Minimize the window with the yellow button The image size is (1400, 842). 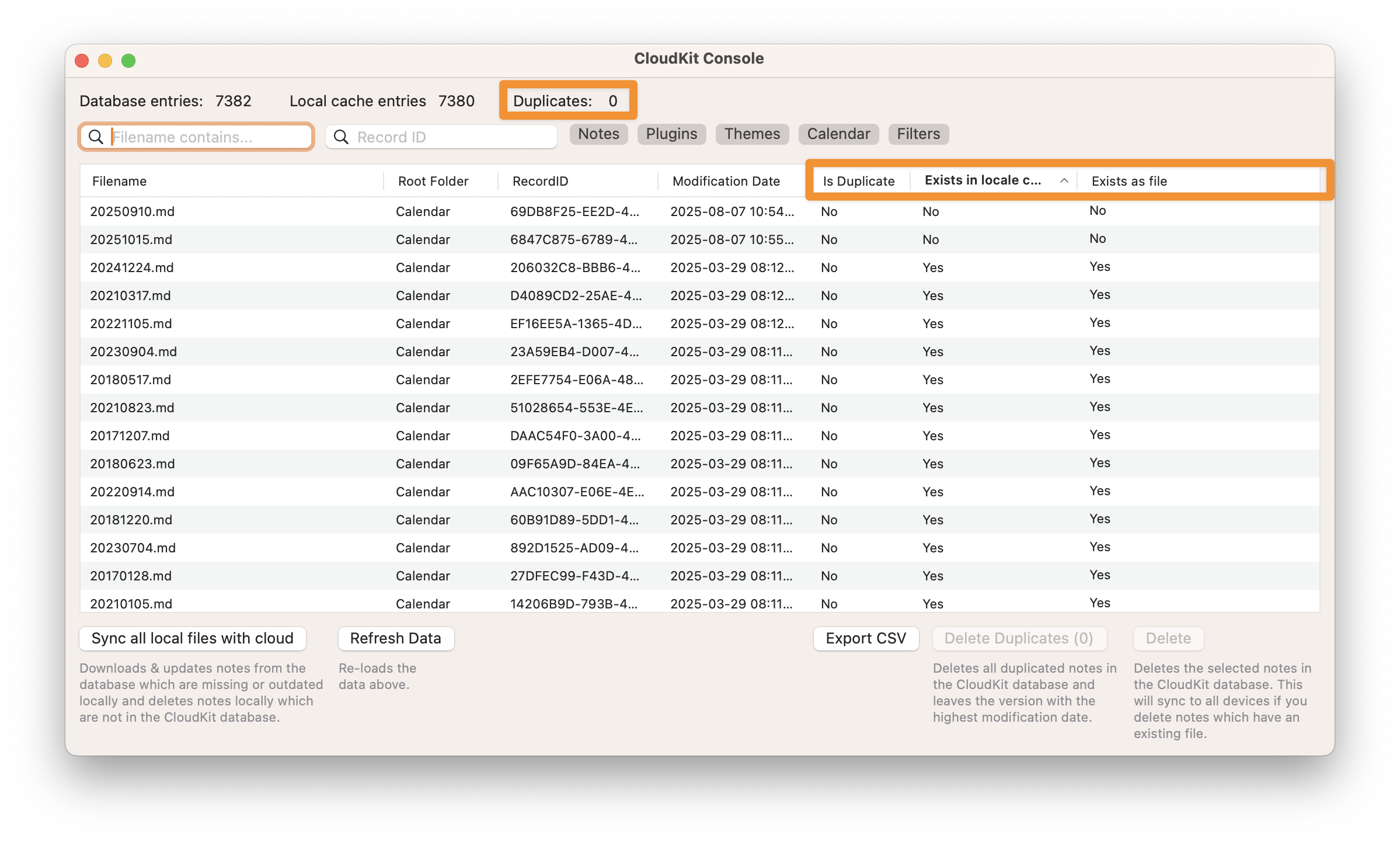(105, 60)
